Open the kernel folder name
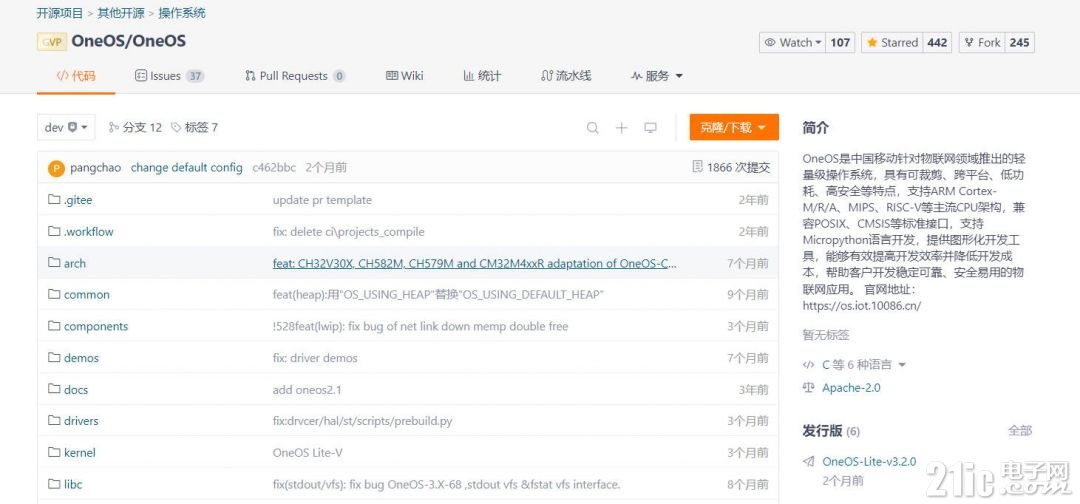 80,452
